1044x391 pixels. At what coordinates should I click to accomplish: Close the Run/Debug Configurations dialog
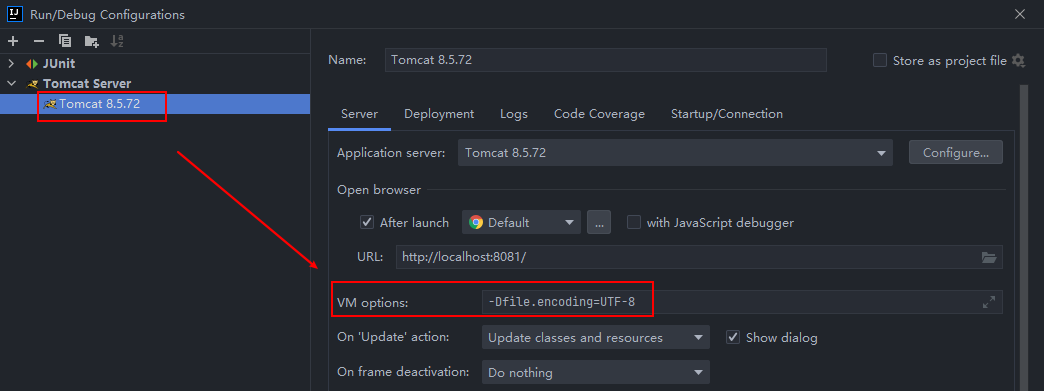click(1019, 14)
